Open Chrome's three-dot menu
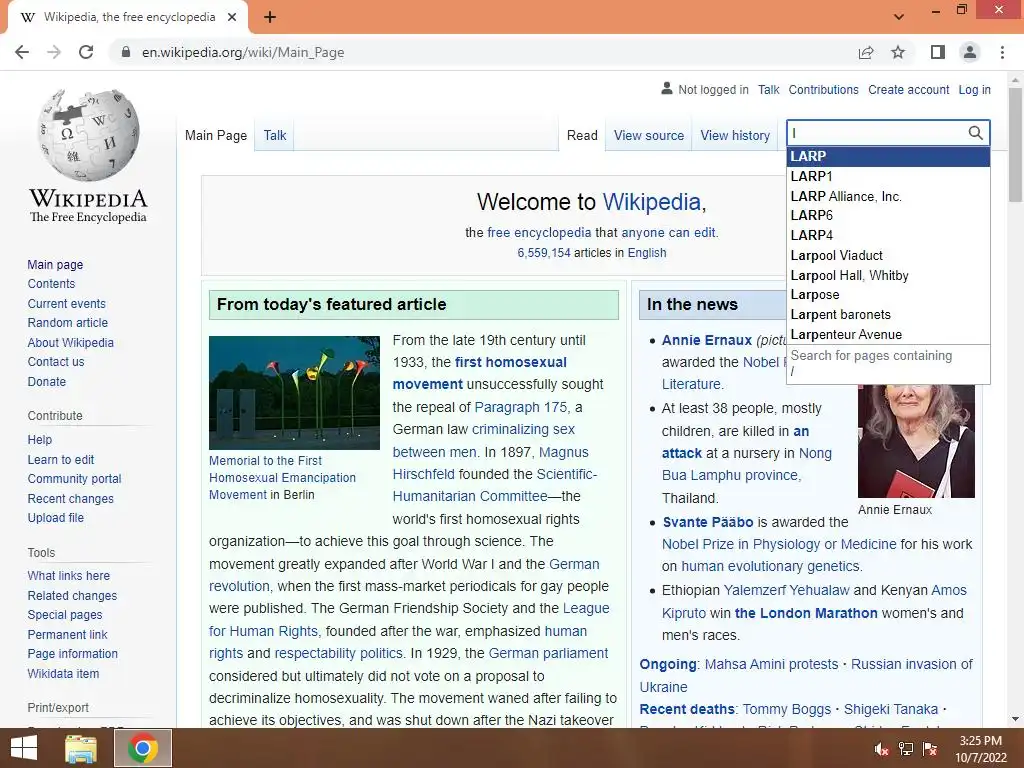 [1002, 52]
